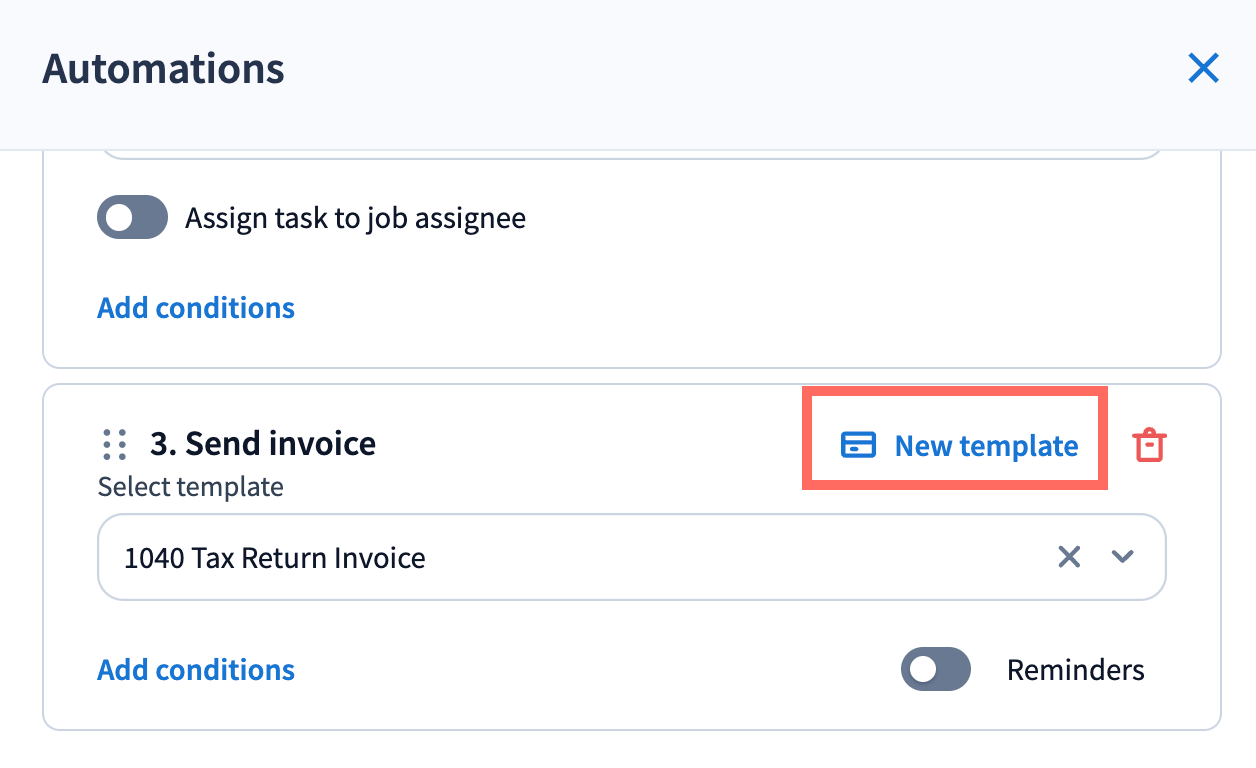The width and height of the screenshot is (1256, 768).
Task: Click the Reminders label text
Action: [x=1075, y=669]
